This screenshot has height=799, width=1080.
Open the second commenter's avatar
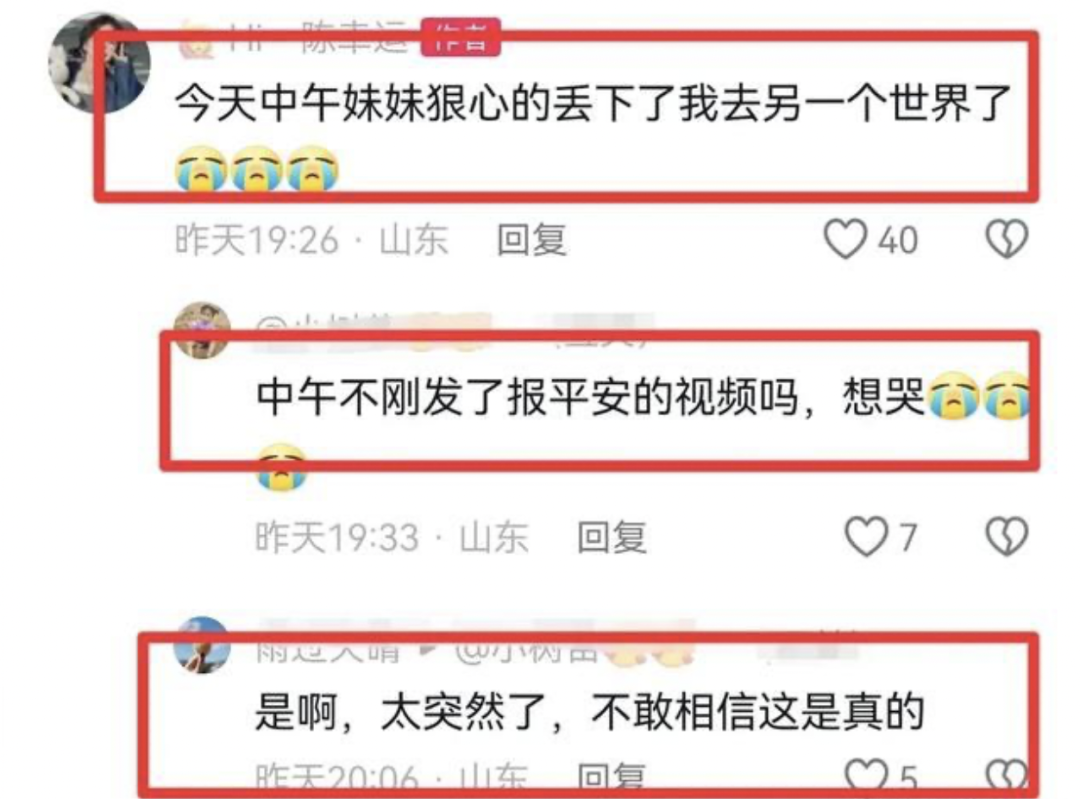[202, 331]
